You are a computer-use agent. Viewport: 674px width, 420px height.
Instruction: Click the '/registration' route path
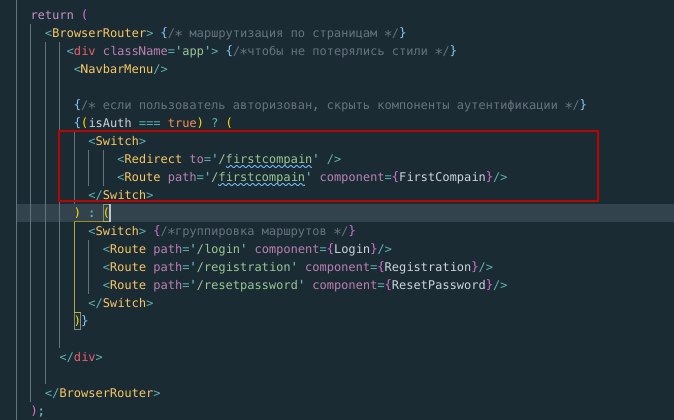[x=243, y=267]
